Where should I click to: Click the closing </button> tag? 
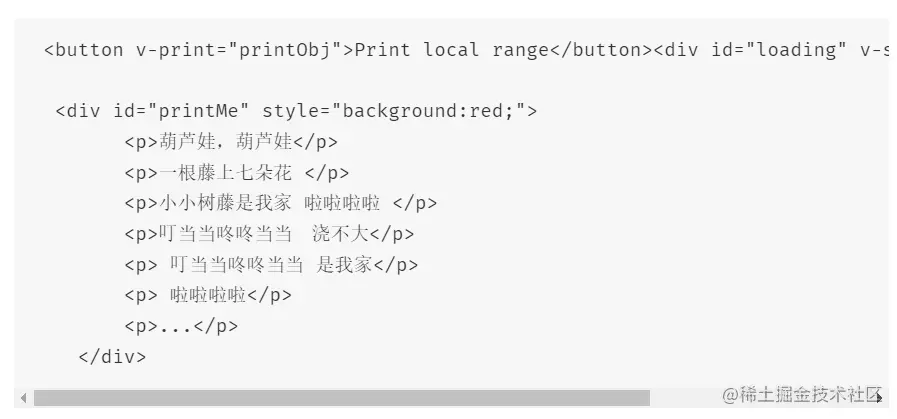tap(600, 49)
